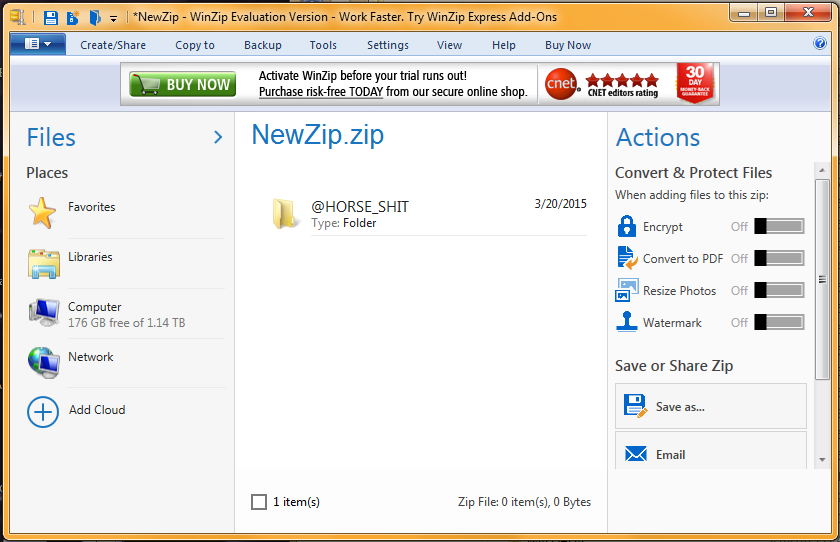Follow the Purchase risk-free TODAY link
The image size is (840, 542).
pyautogui.click(x=321, y=92)
